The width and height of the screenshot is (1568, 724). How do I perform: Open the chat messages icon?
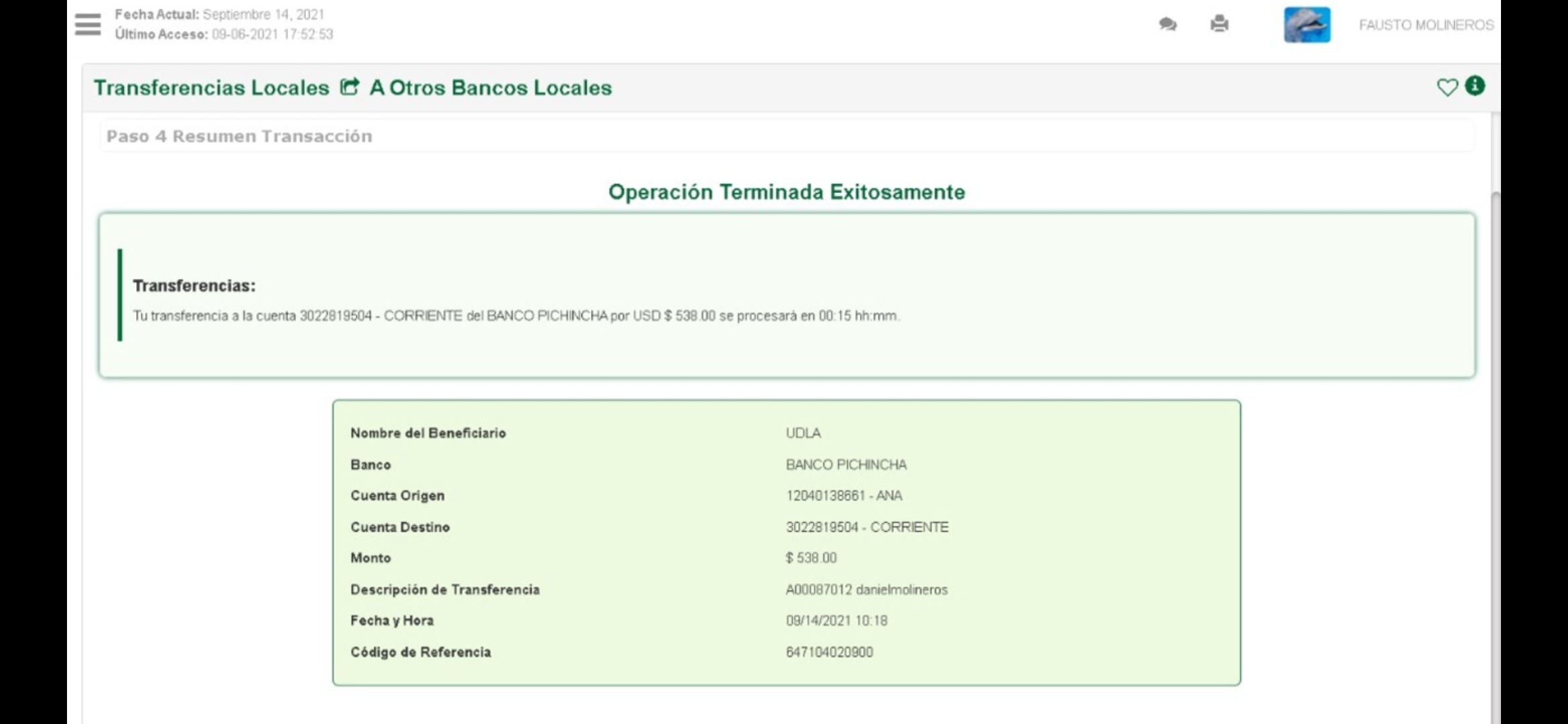pyautogui.click(x=1167, y=24)
